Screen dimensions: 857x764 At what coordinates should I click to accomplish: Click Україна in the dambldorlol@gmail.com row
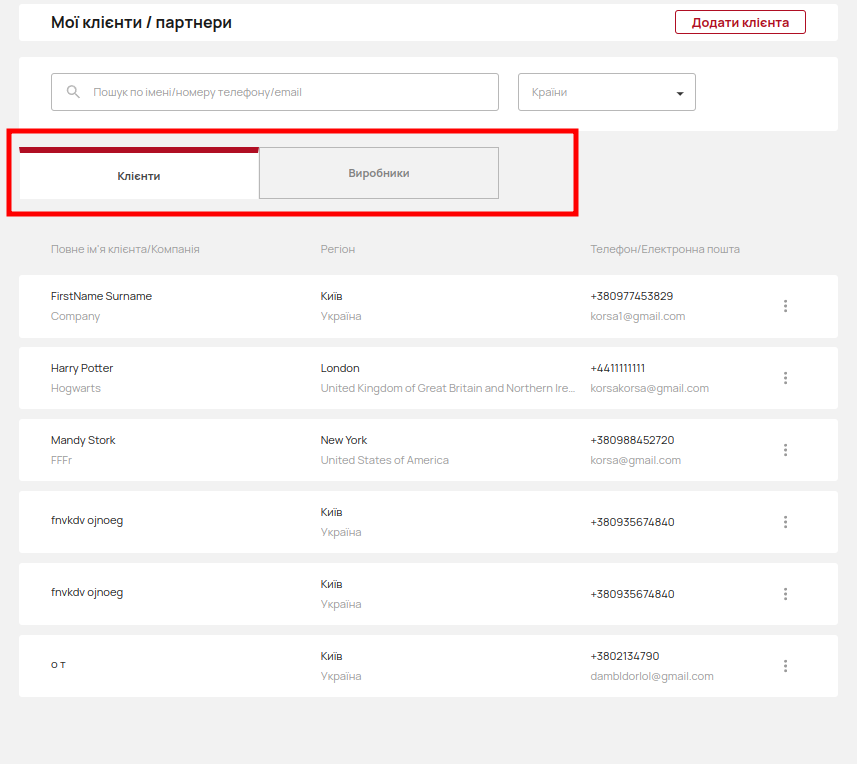pyautogui.click(x=341, y=677)
